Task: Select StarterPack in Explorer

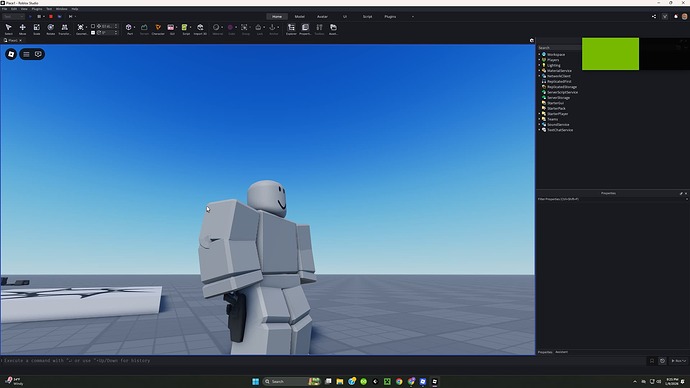Action: click(x=556, y=108)
